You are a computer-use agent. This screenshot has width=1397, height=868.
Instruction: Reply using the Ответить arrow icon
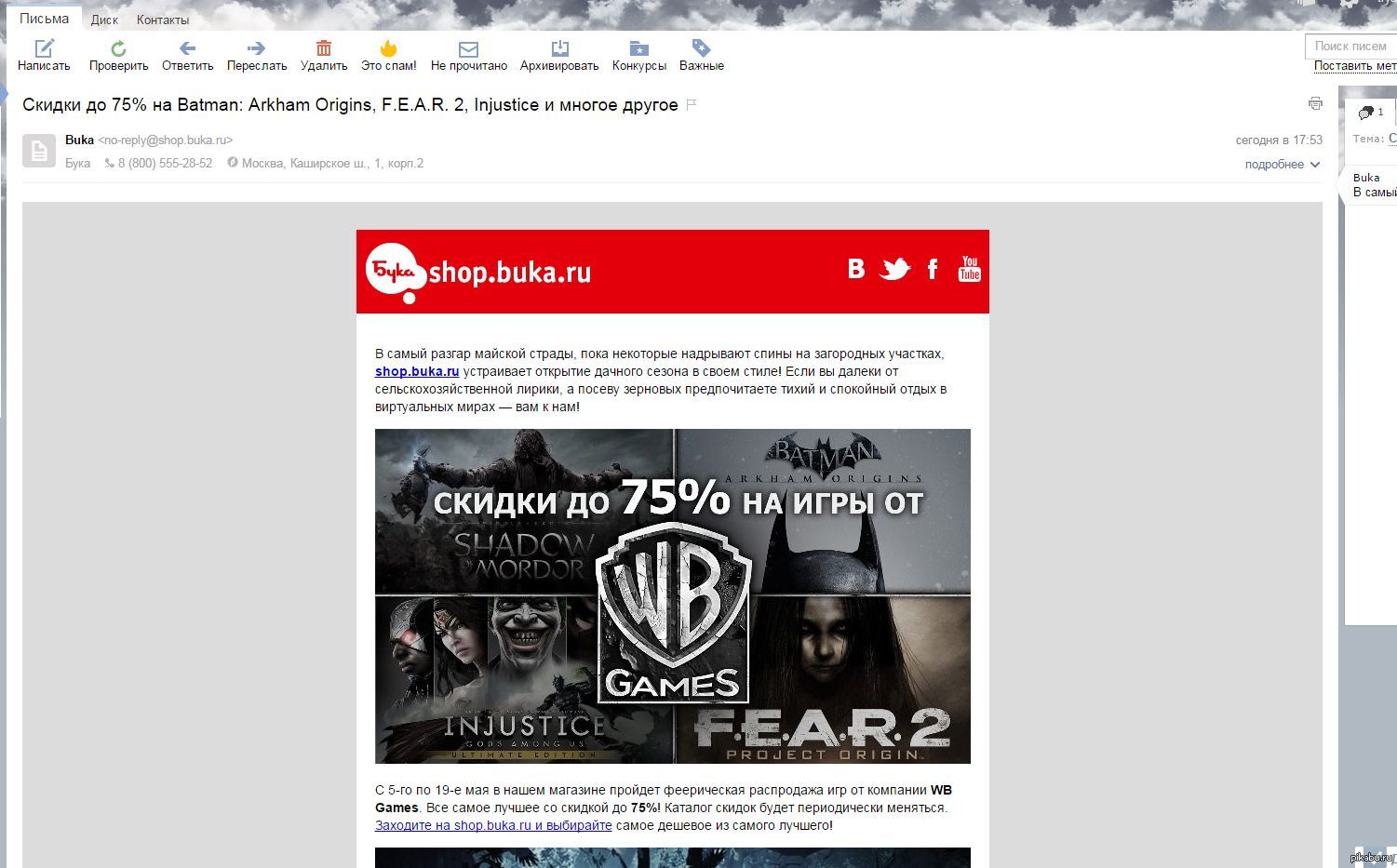187,48
